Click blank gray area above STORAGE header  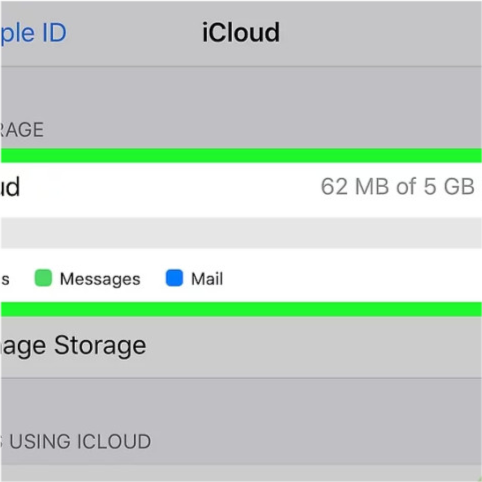(x=241, y=92)
